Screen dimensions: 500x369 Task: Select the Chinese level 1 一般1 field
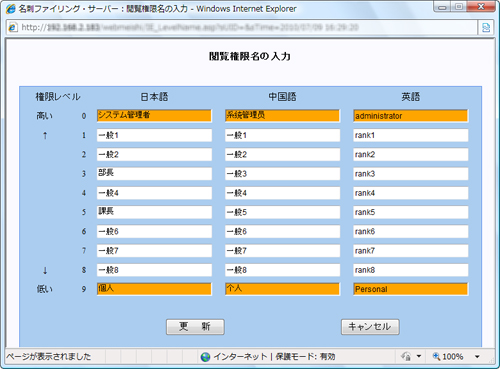[282, 135]
